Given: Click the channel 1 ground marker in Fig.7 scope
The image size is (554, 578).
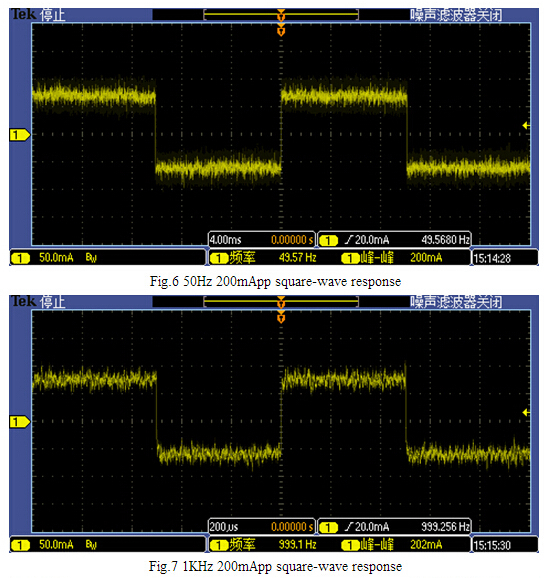Looking at the screenshot, I should 20,422.
